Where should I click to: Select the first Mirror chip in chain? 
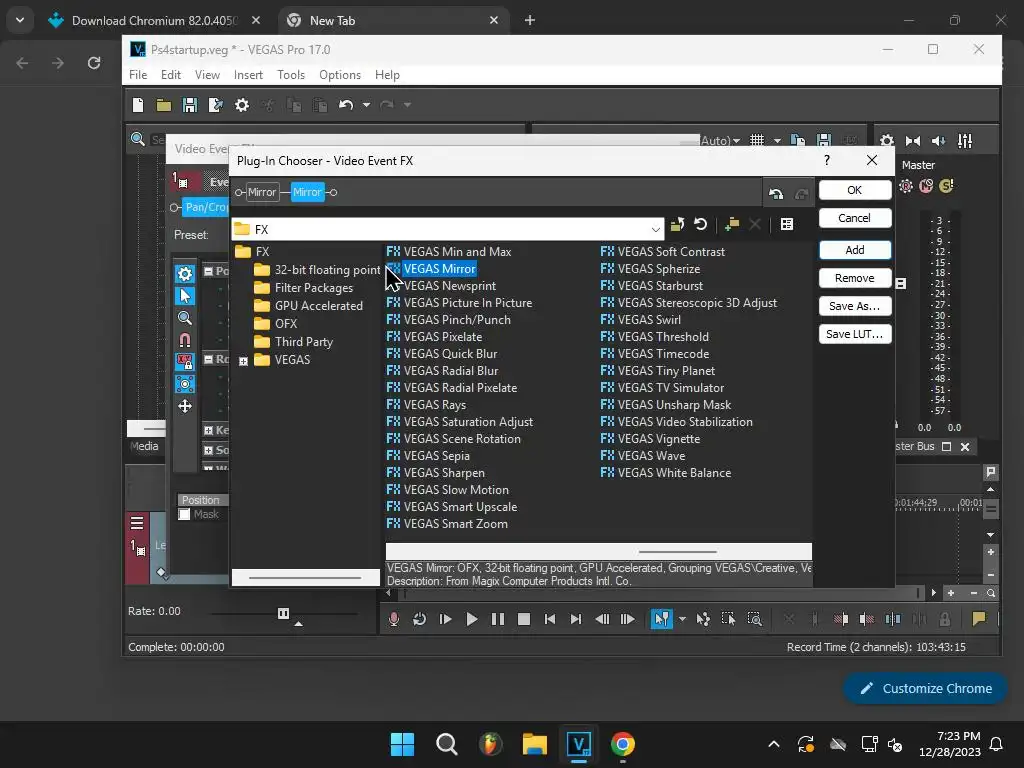click(x=262, y=192)
